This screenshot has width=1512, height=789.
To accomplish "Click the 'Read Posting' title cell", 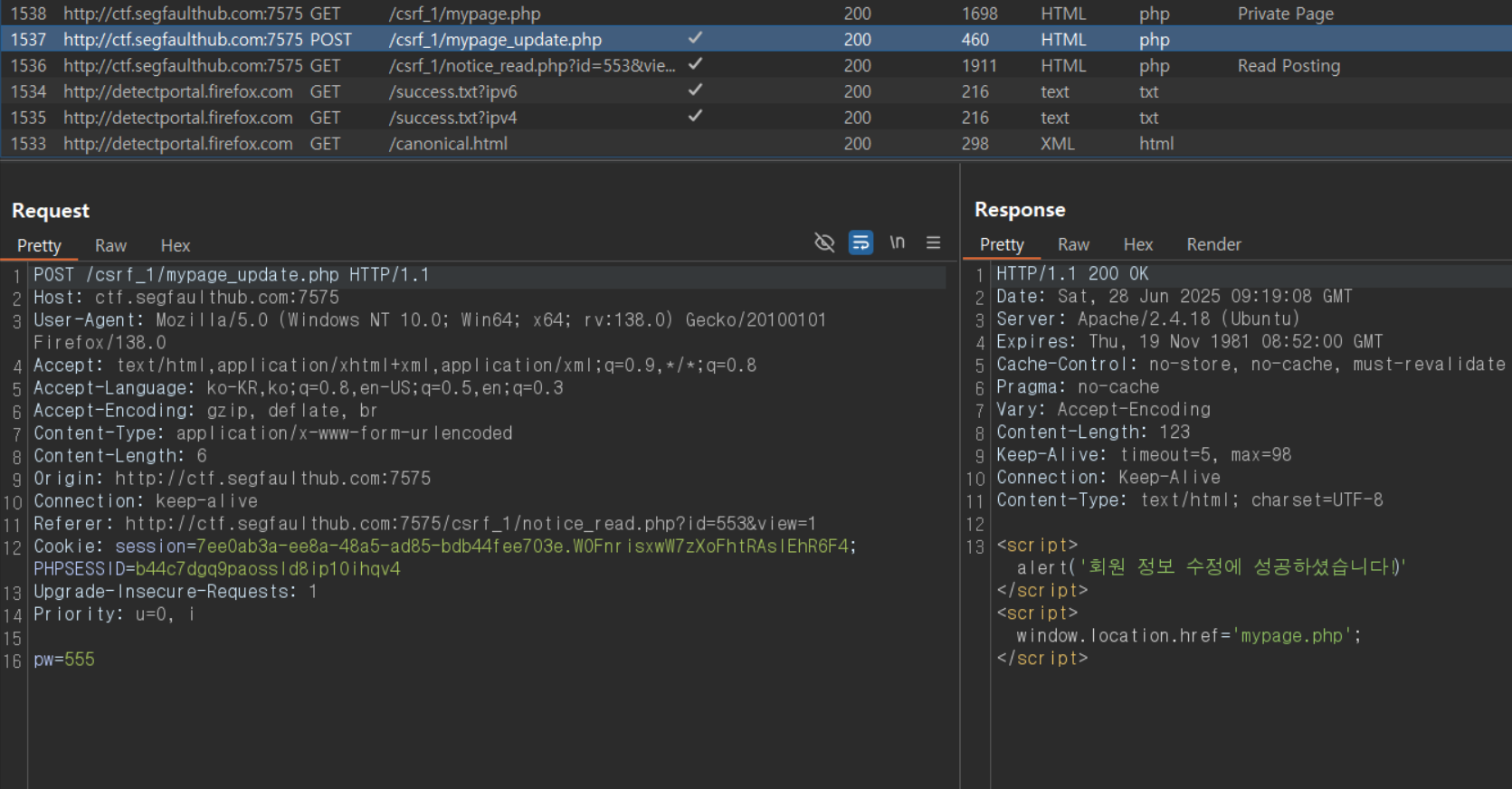I will [1289, 66].
